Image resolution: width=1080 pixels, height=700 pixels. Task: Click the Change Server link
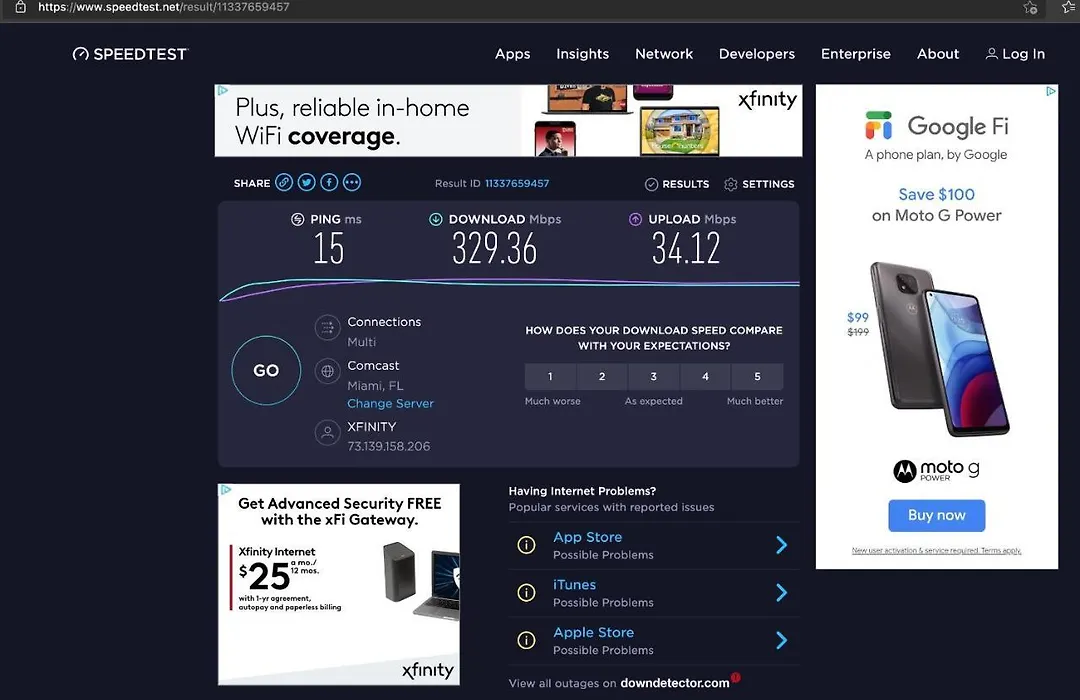(x=391, y=404)
